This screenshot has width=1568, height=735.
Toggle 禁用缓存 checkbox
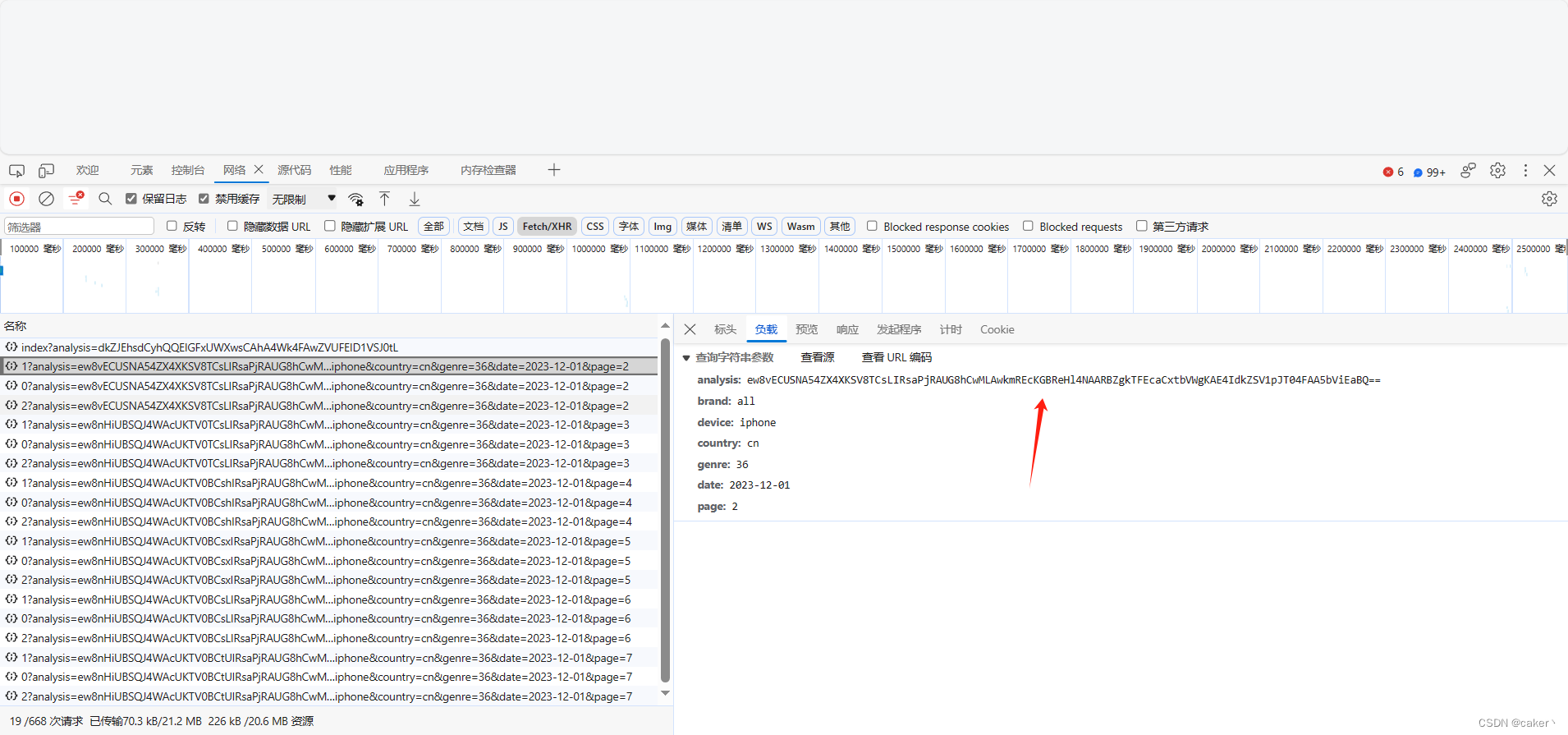click(x=204, y=199)
